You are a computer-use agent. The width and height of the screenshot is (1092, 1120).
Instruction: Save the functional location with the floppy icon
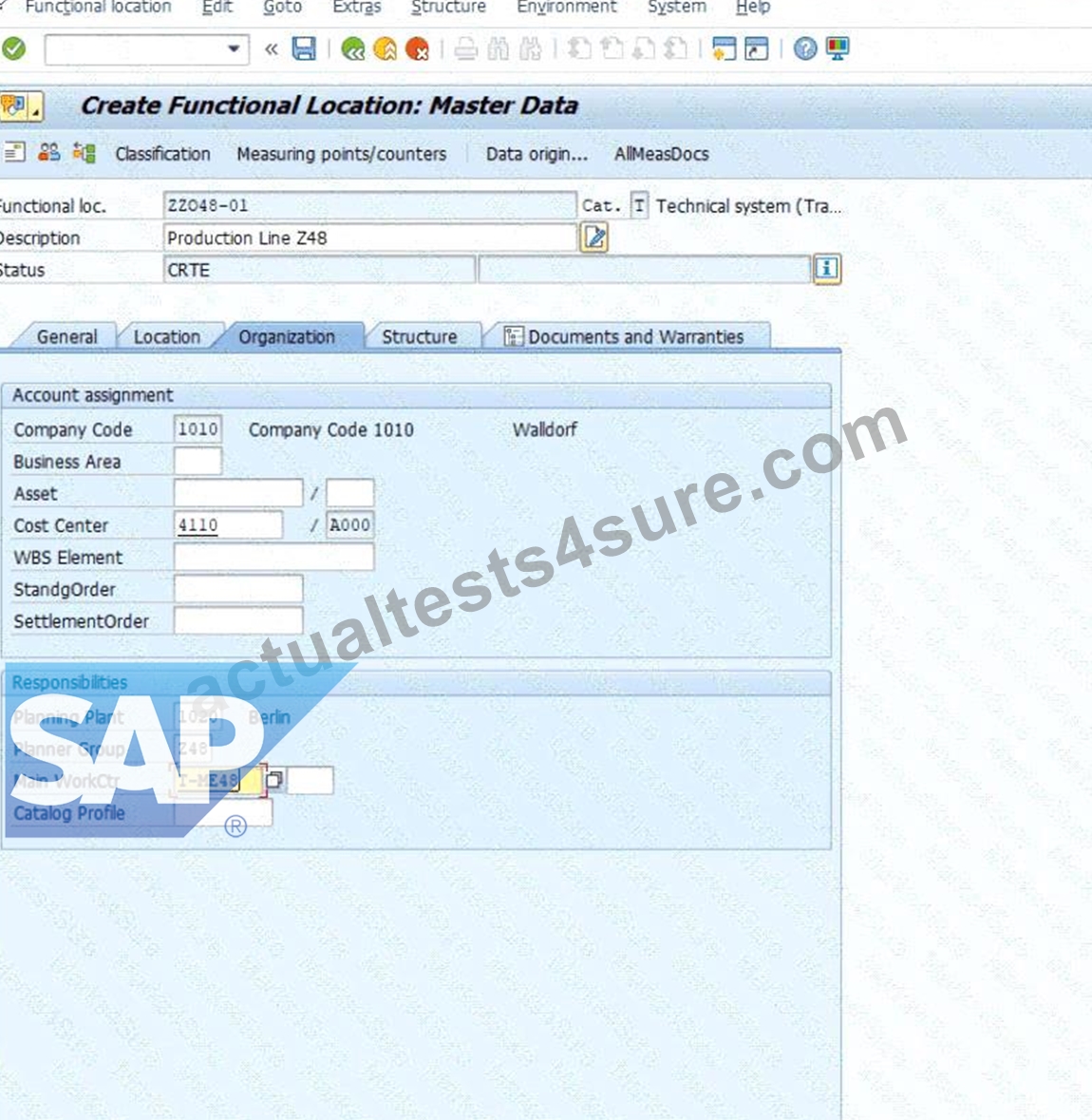point(304,48)
